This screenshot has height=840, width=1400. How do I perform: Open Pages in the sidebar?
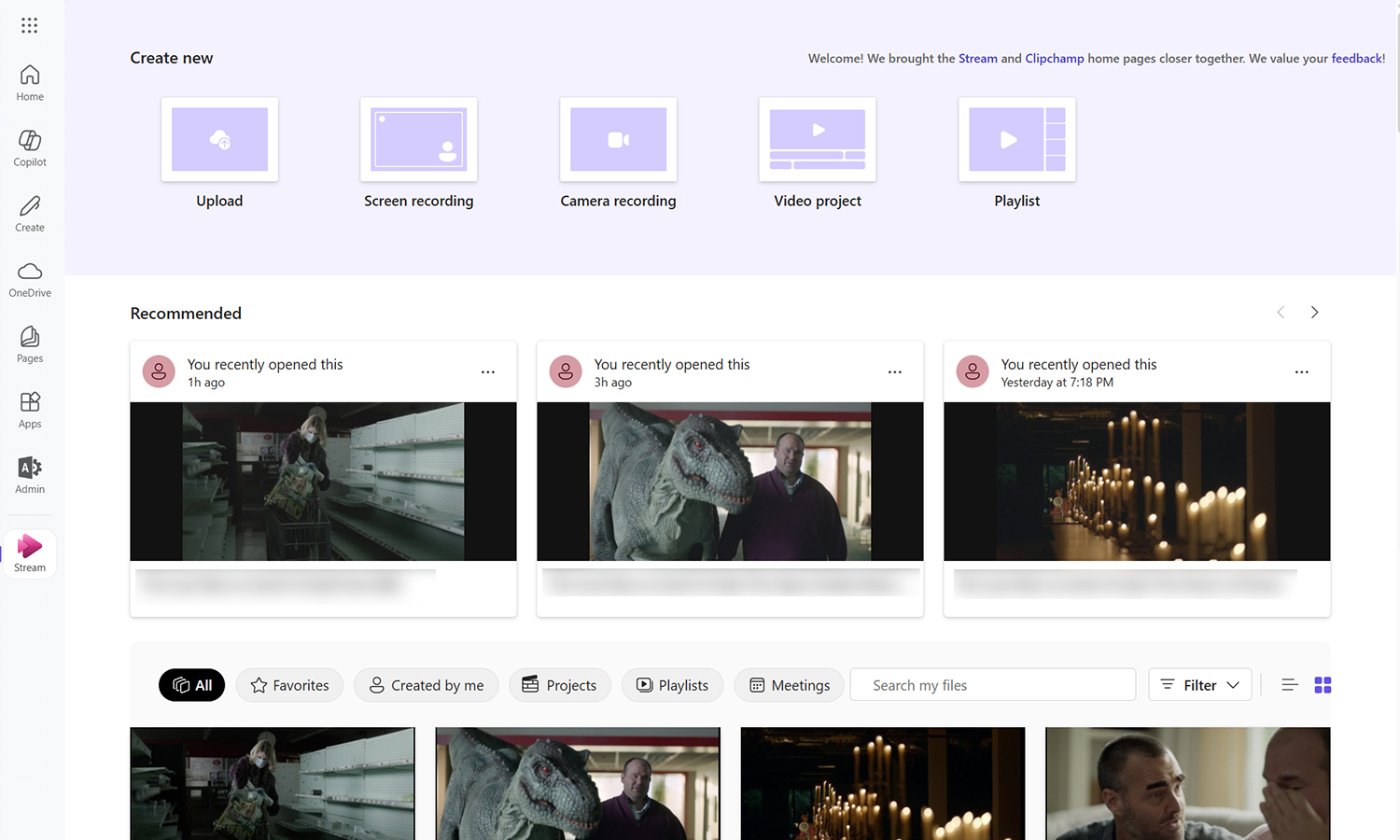(x=30, y=344)
